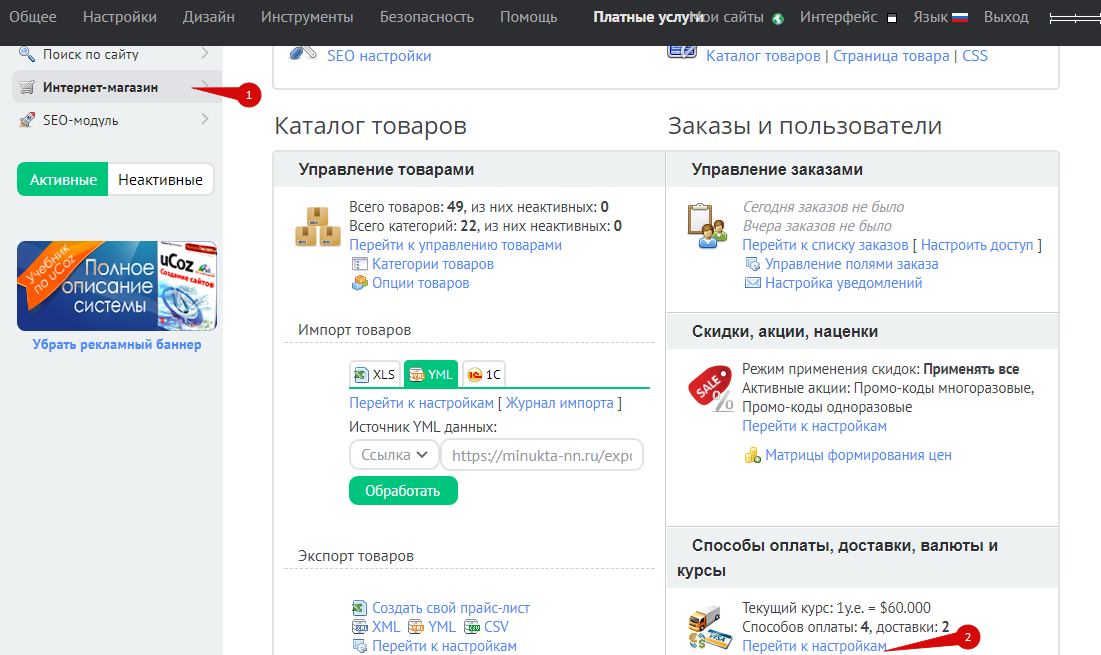Open the Дизайн top menu

click(x=209, y=17)
